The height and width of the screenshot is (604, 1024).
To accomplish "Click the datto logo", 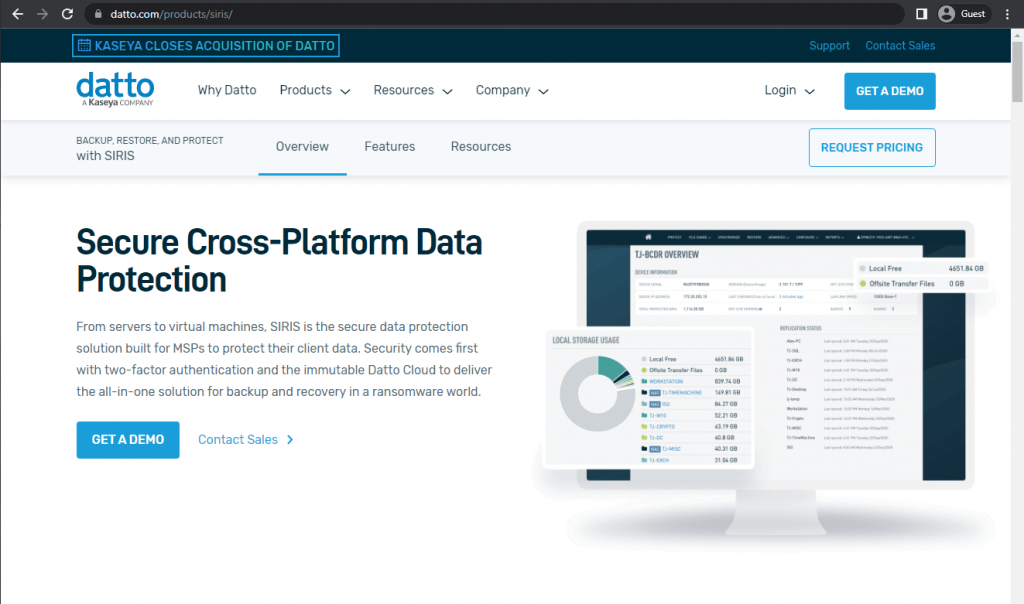I will [x=116, y=89].
